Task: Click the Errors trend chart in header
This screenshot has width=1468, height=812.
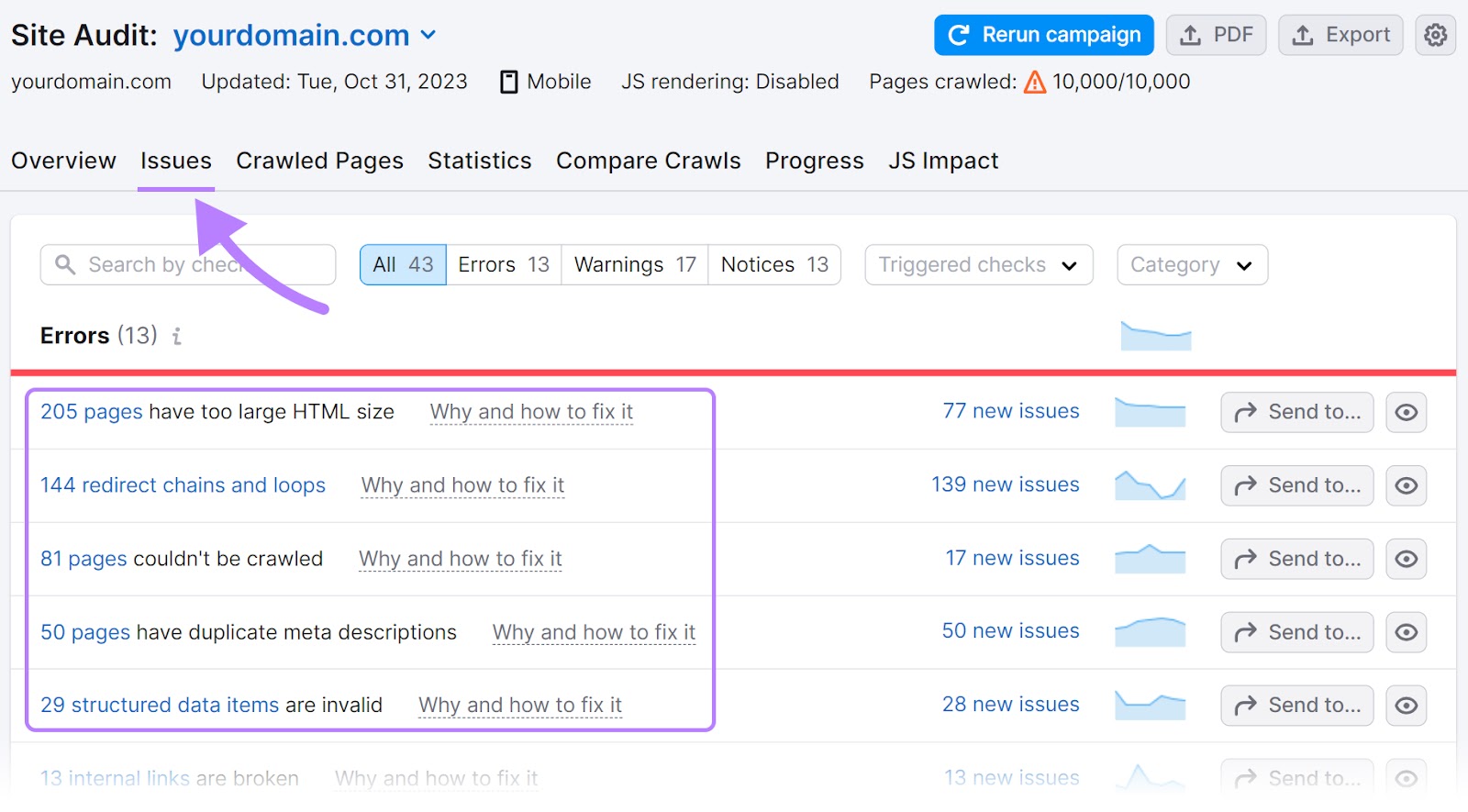Action: [x=1155, y=336]
